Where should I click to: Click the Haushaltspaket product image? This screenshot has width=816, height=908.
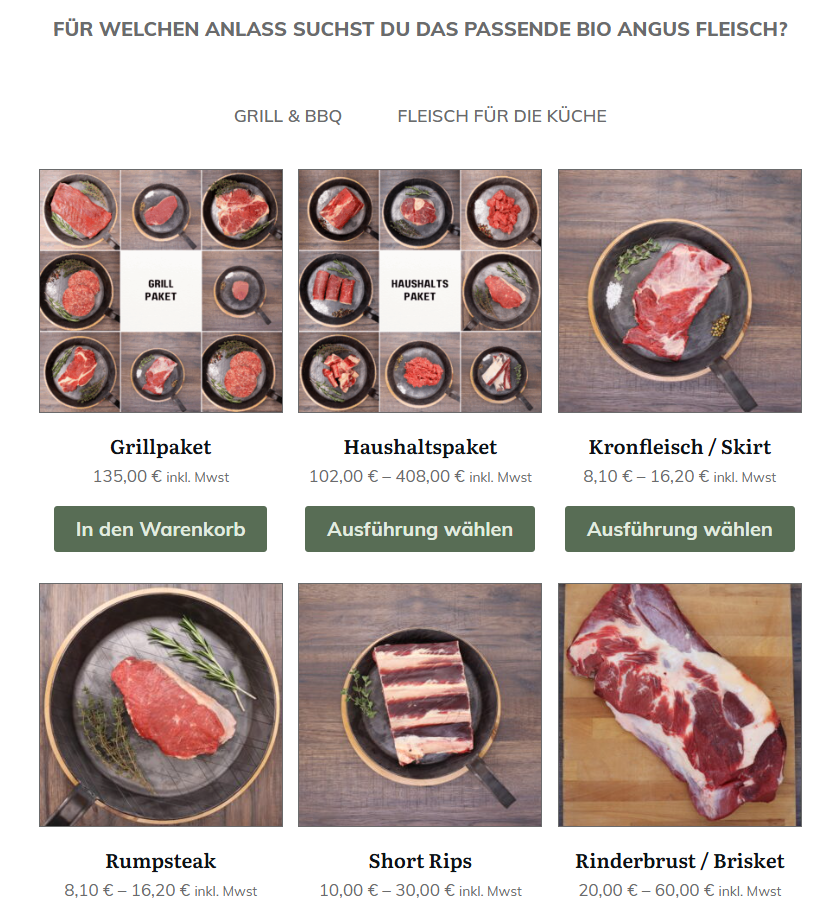click(x=420, y=291)
